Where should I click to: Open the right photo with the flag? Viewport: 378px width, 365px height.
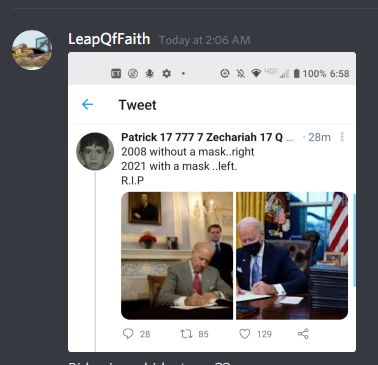pyautogui.click(x=292, y=256)
